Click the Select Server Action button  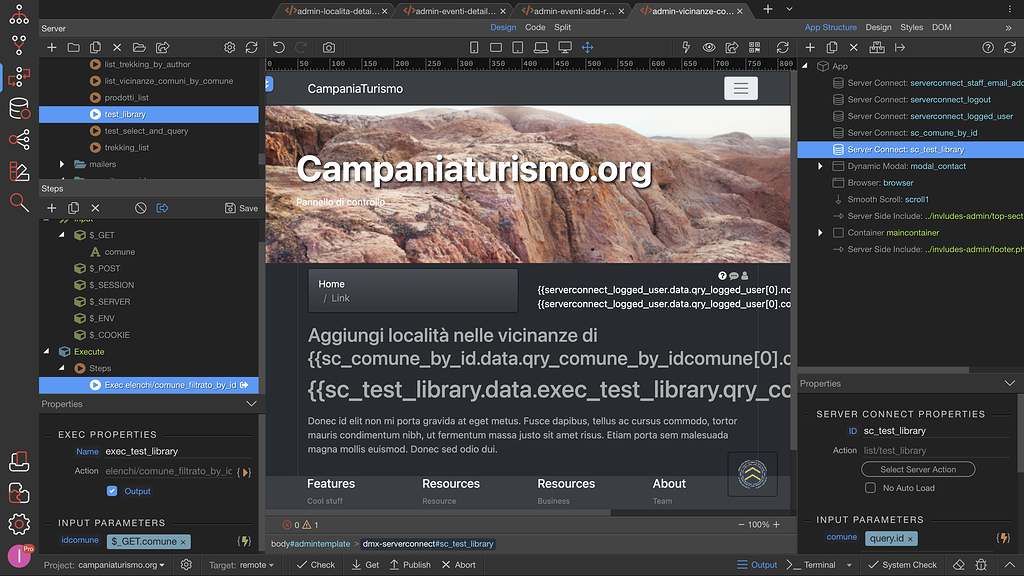click(918, 469)
